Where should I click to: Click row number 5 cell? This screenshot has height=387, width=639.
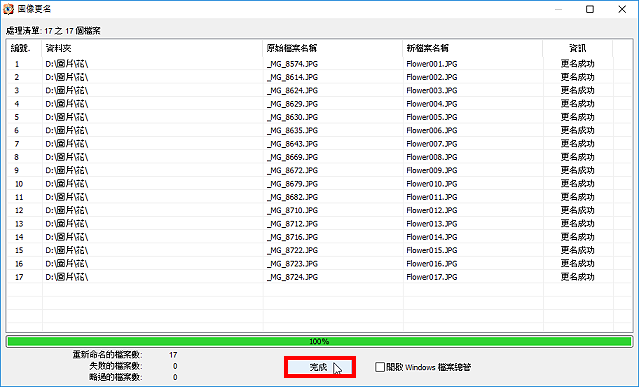point(17,117)
